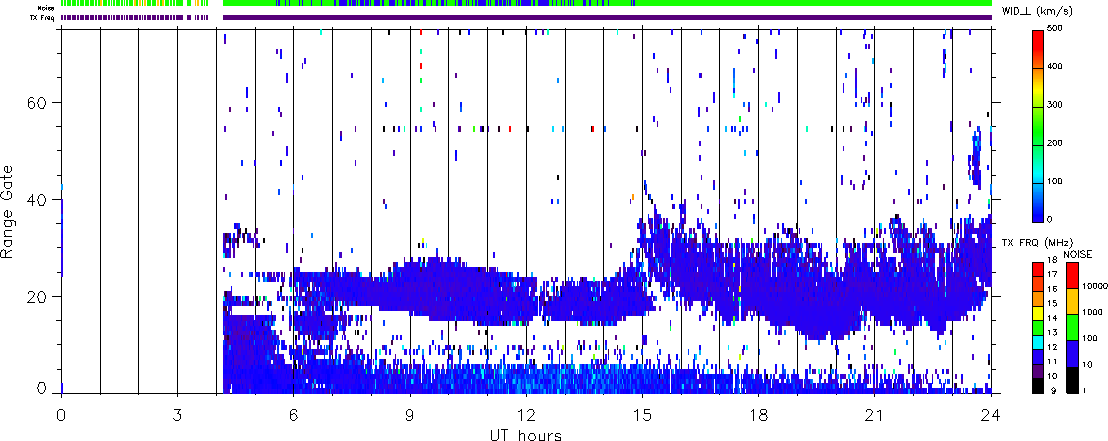Click x-axis tick label 9
The image size is (1108, 441).
pos(410,416)
